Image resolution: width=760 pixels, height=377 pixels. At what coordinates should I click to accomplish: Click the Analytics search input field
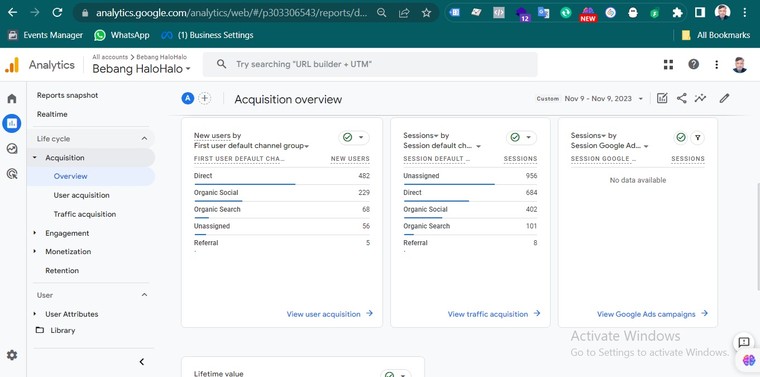pos(370,64)
